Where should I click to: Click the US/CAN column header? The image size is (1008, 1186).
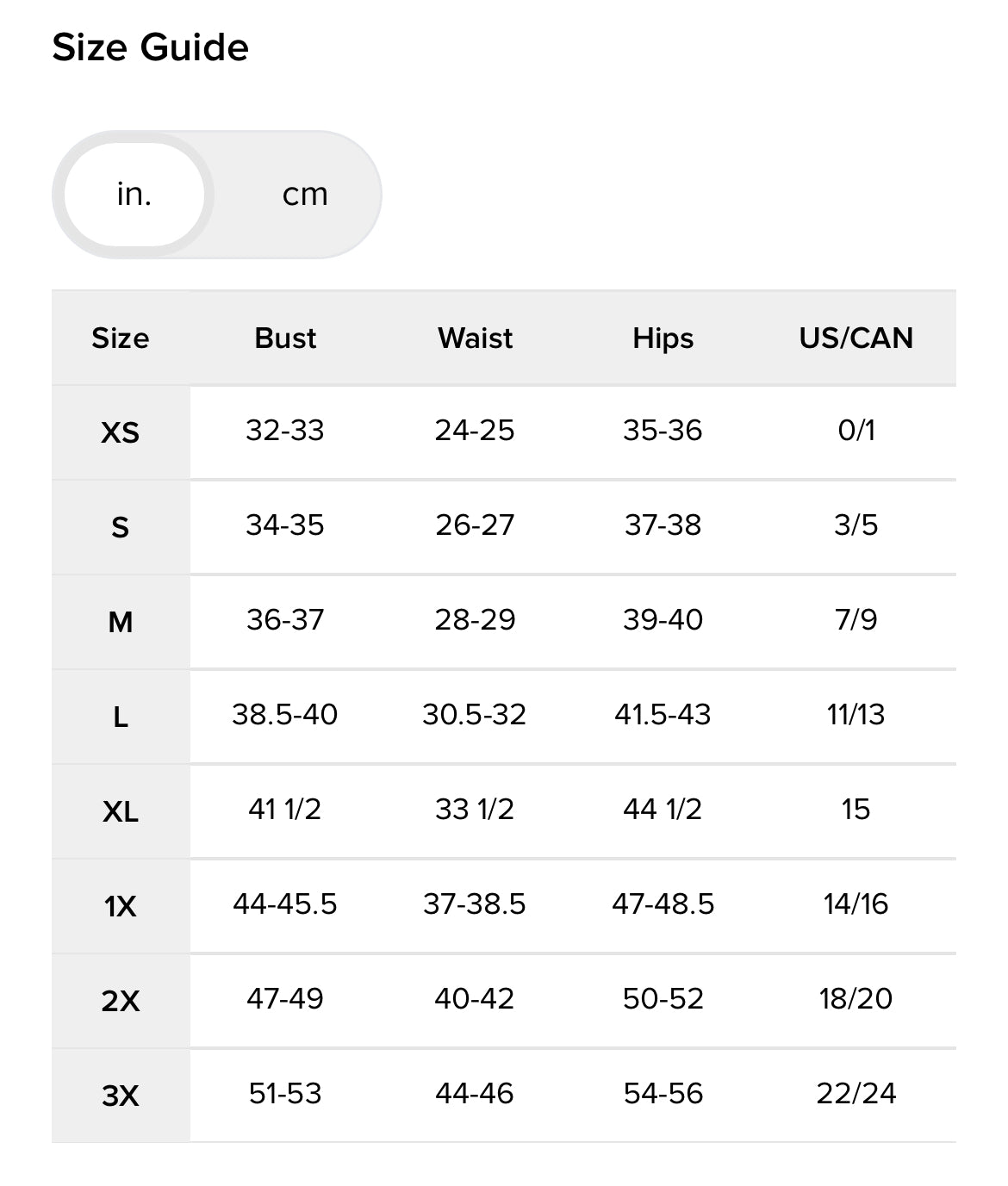pos(856,338)
